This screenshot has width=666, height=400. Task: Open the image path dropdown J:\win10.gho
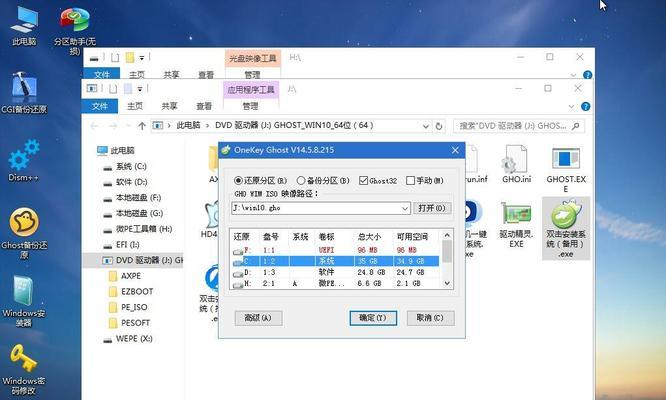click(x=405, y=208)
